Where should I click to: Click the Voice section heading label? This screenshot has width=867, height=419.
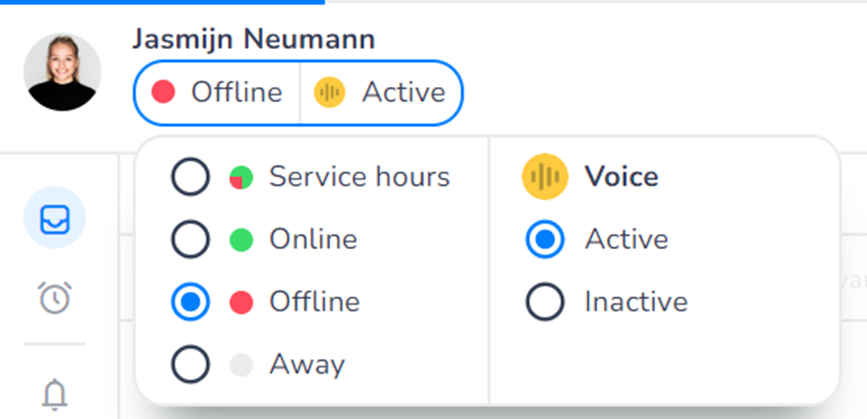tap(621, 177)
